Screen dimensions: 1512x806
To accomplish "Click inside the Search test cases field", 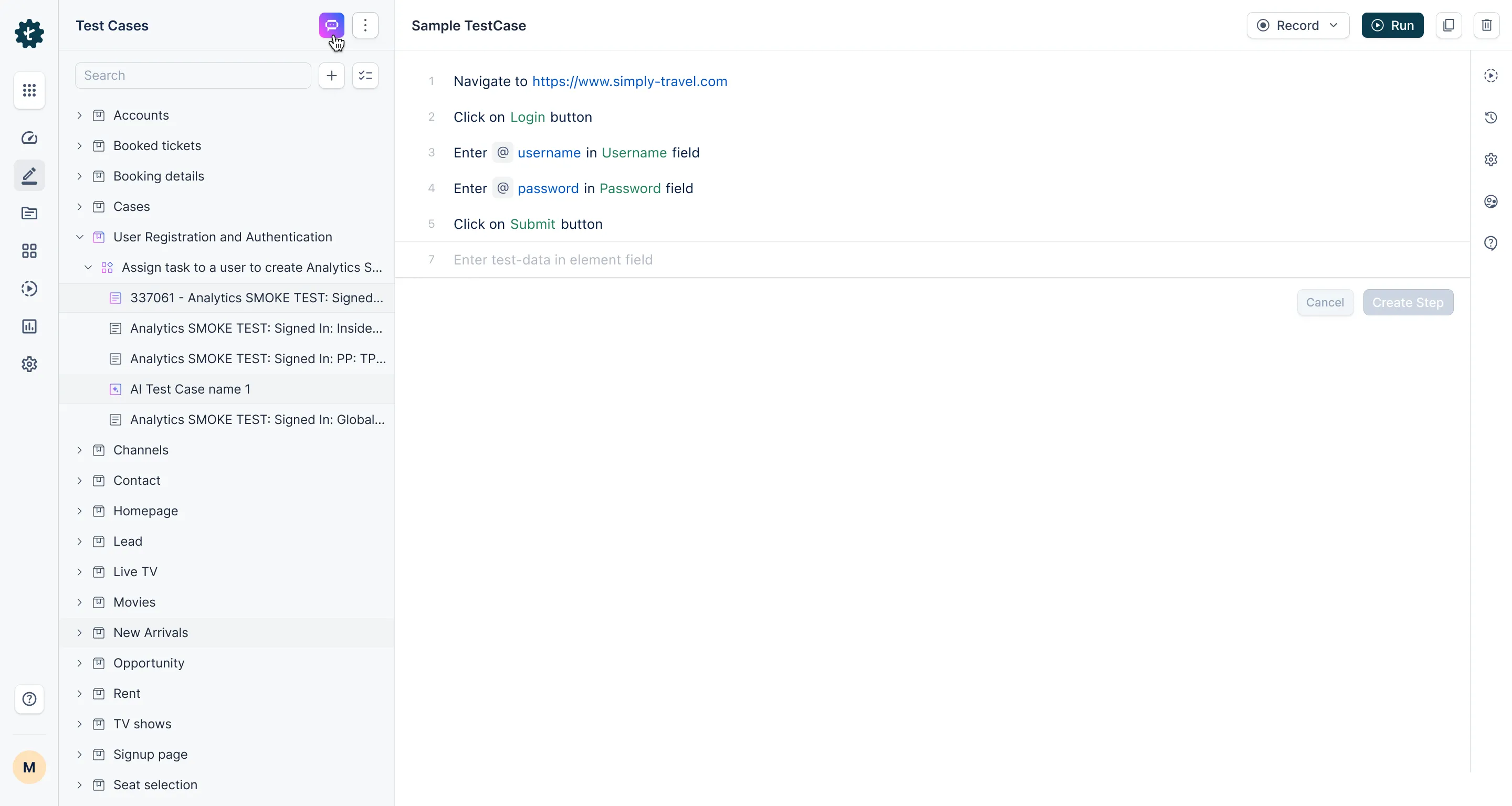I will tap(193, 75).
